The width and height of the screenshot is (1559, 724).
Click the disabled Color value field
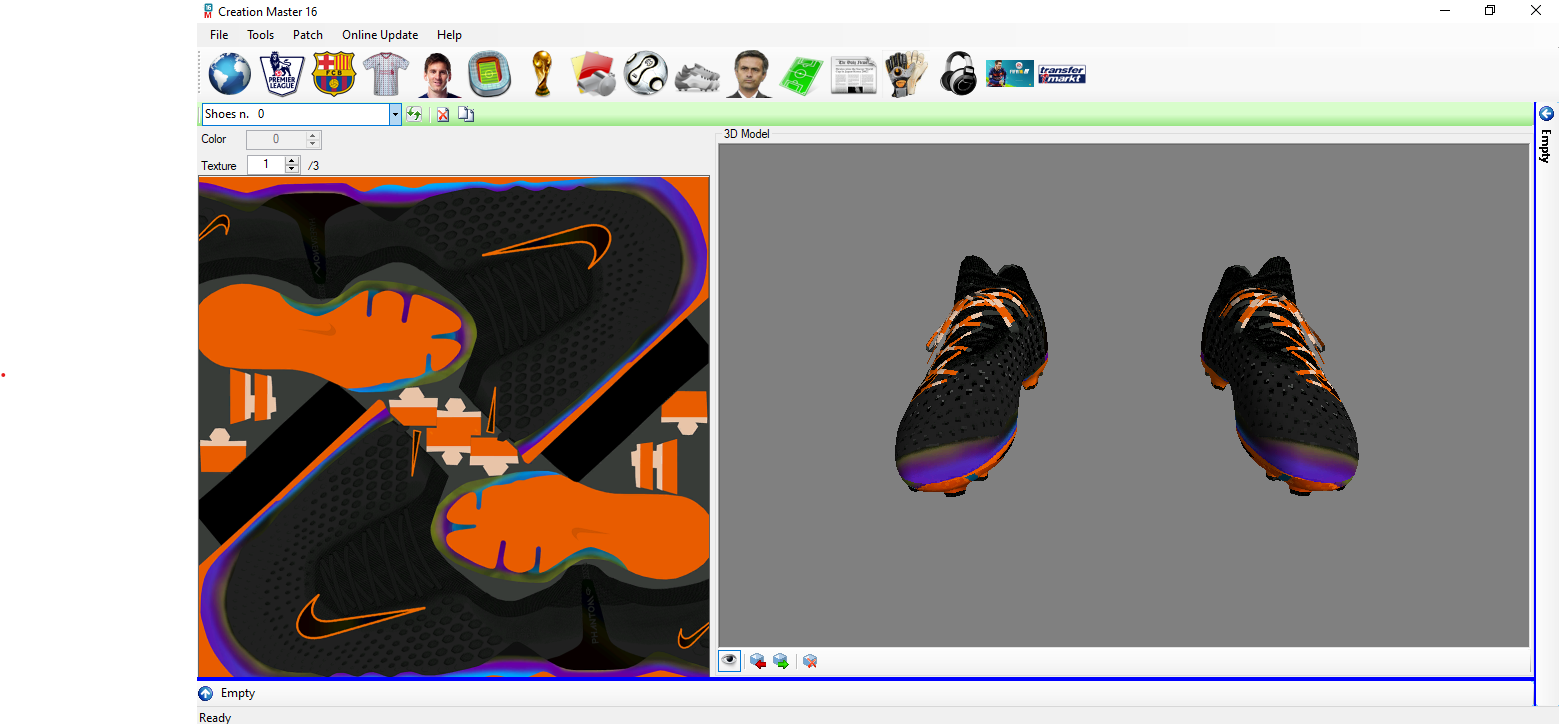[276, 139]
